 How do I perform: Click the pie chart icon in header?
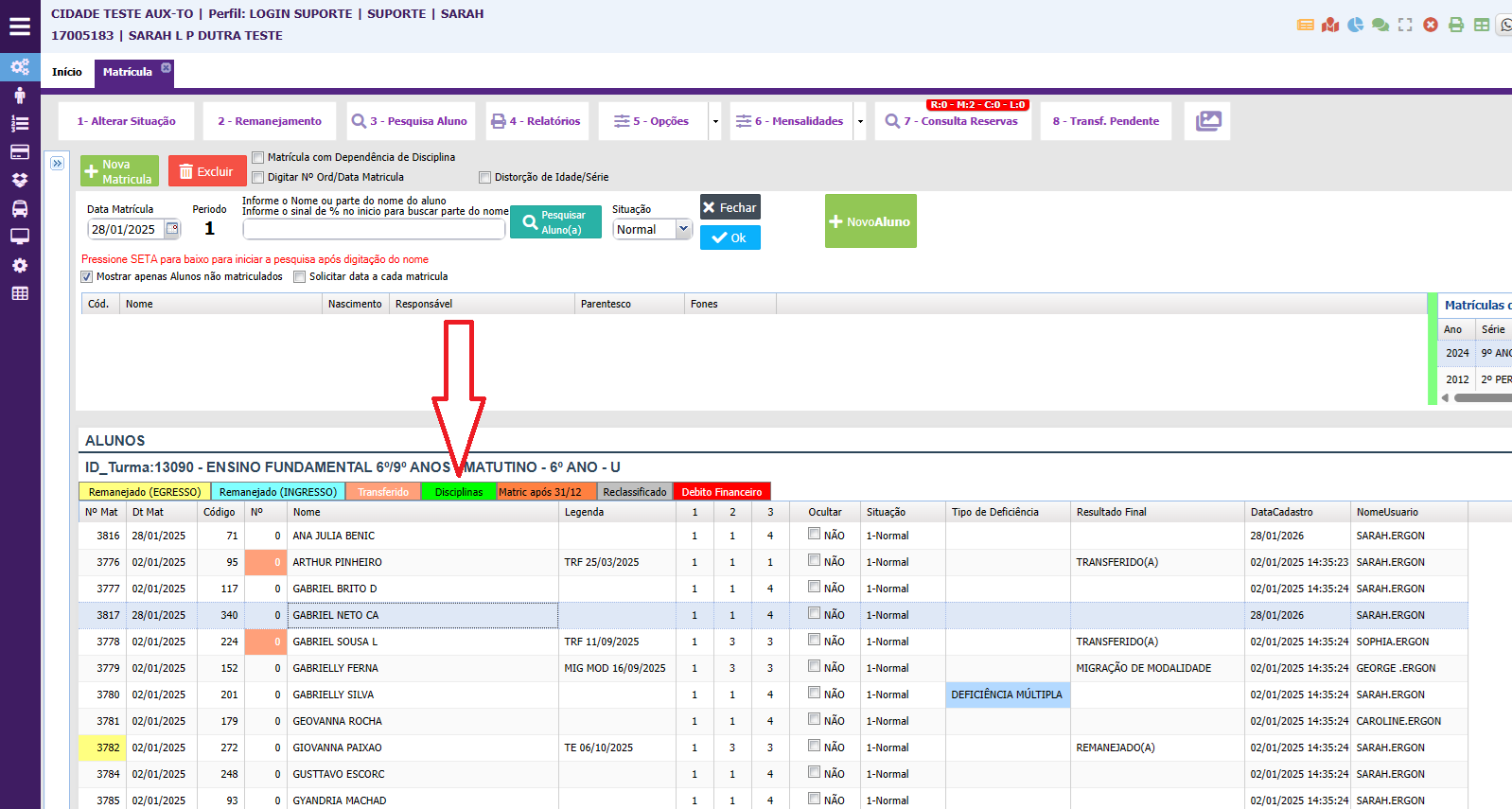(1355, 25)
